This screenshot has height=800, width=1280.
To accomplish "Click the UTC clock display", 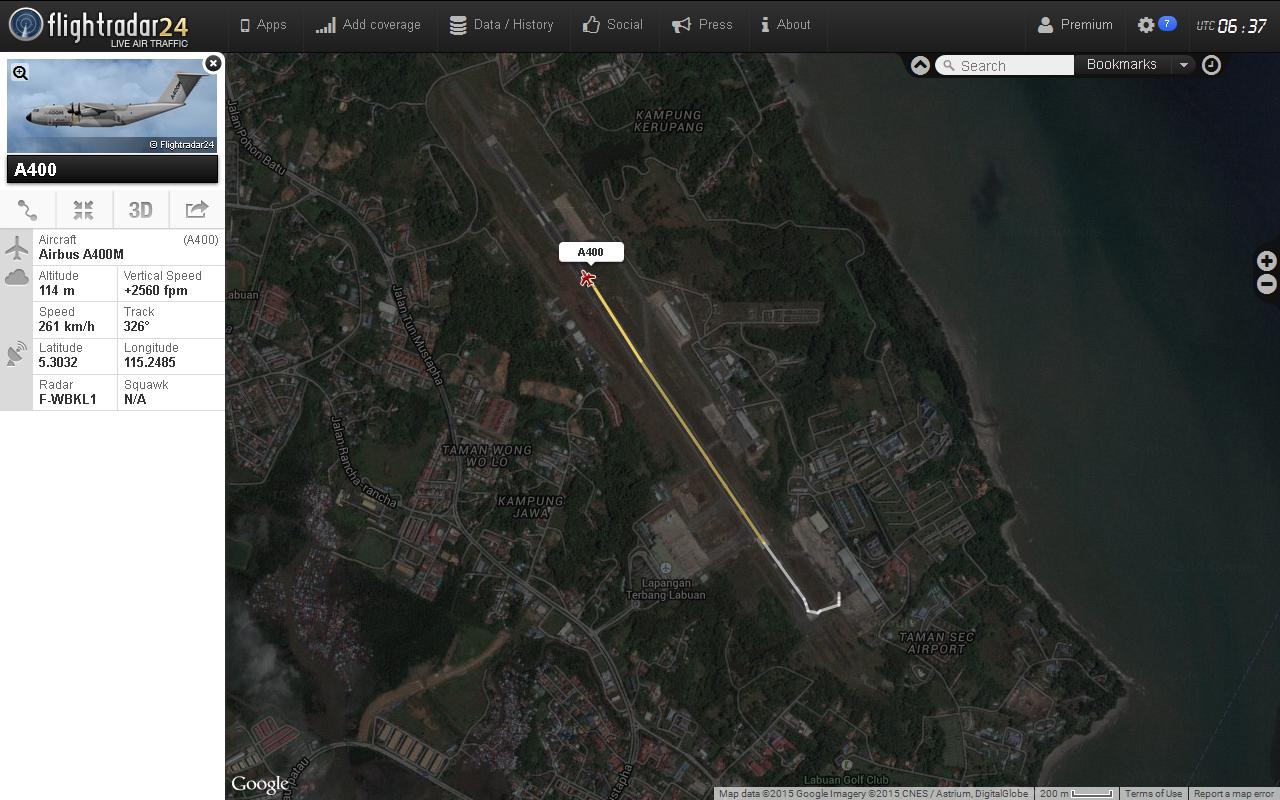I will click(x=1233, y=26).
